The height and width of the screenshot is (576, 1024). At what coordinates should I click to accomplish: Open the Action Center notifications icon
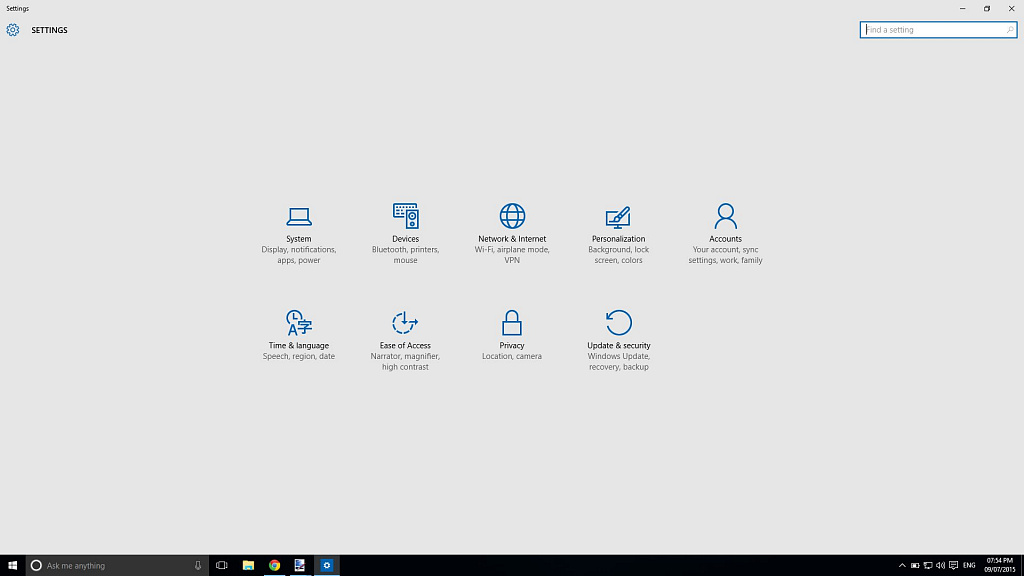(953, 566)
